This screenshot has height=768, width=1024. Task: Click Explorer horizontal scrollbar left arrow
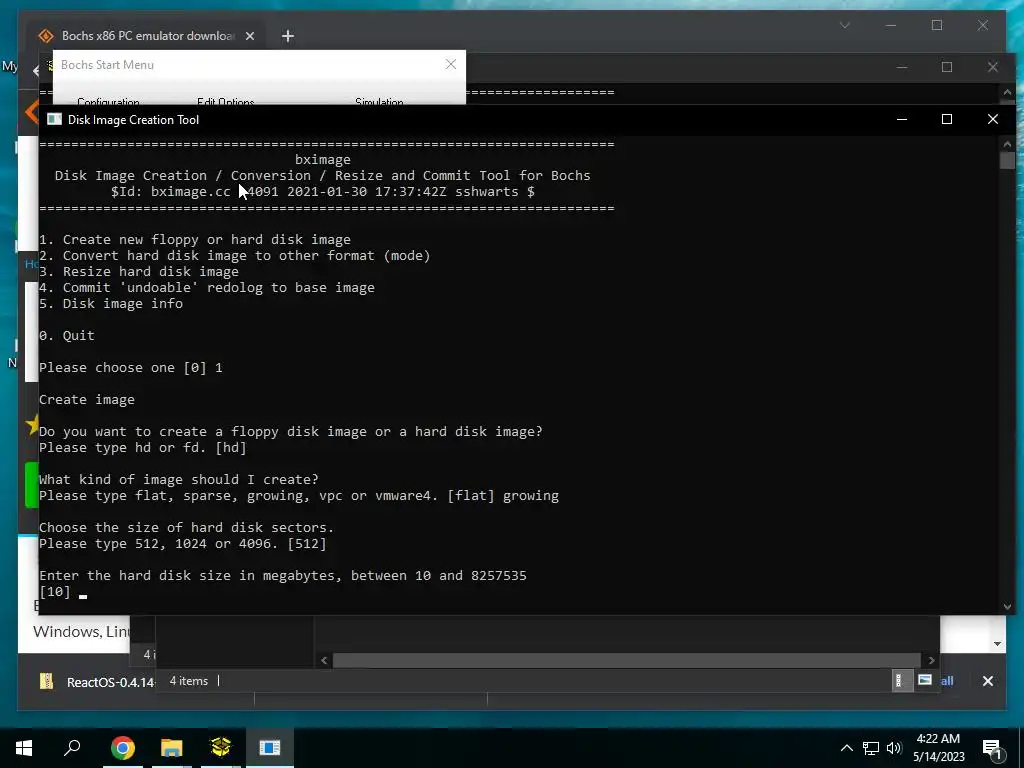324,660
